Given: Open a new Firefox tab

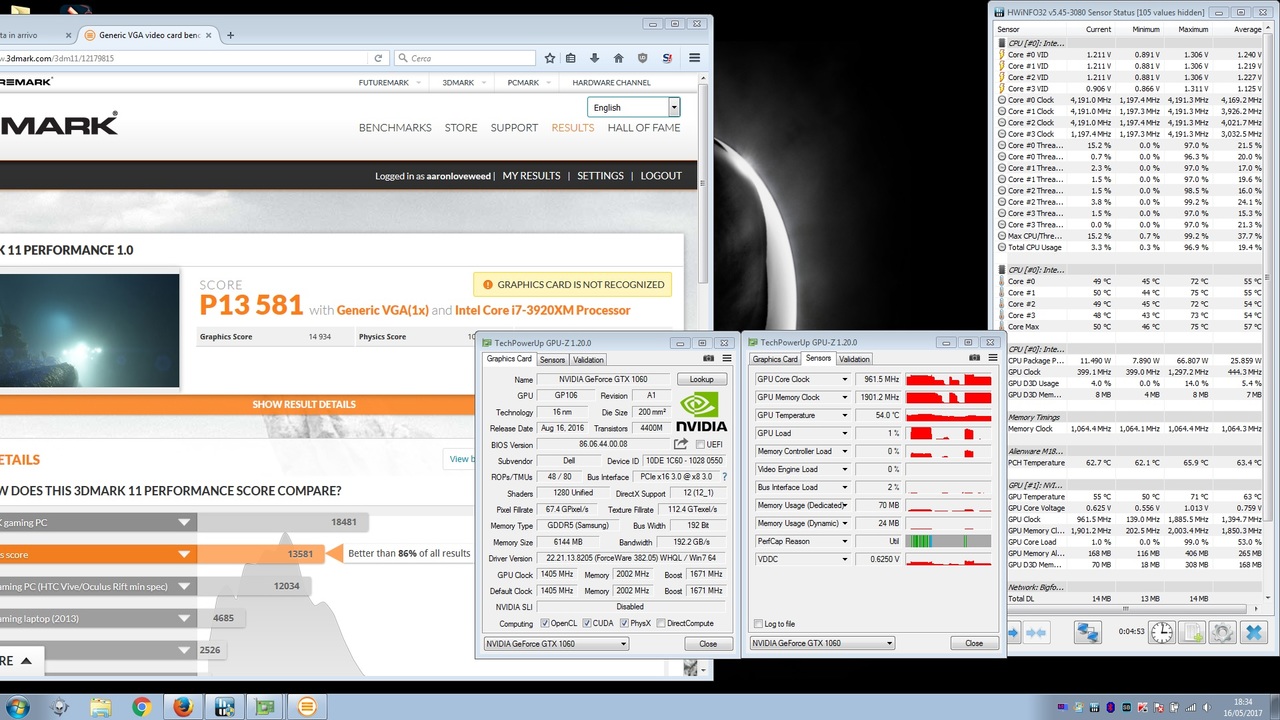Looking at the screenshot, I should click(230, 35).
